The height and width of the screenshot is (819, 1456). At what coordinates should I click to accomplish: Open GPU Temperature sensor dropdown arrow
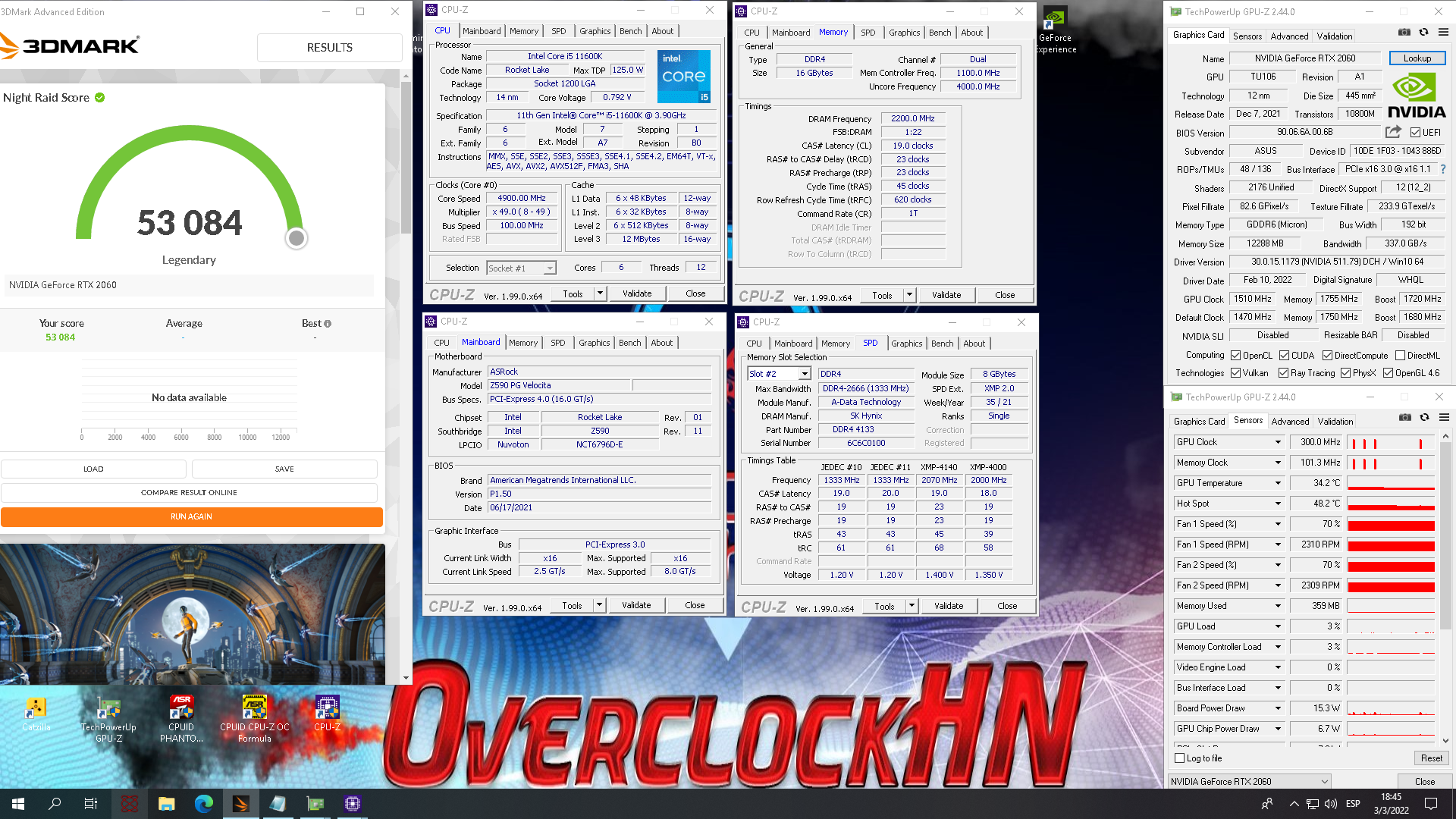point(1278,483)
